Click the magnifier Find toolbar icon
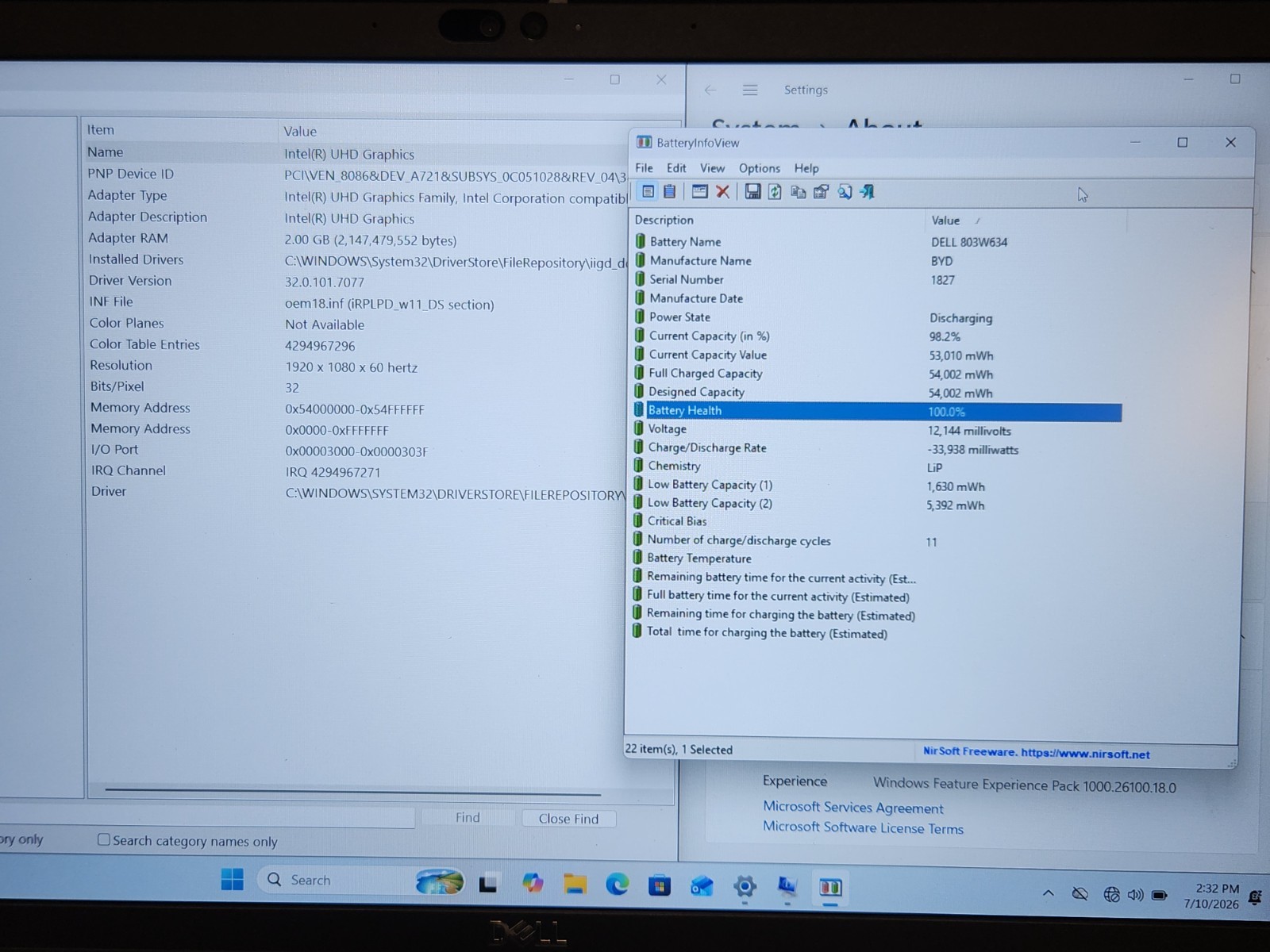Image resolution: width=1270 pixels, height=952 pixels. (845, 191)
